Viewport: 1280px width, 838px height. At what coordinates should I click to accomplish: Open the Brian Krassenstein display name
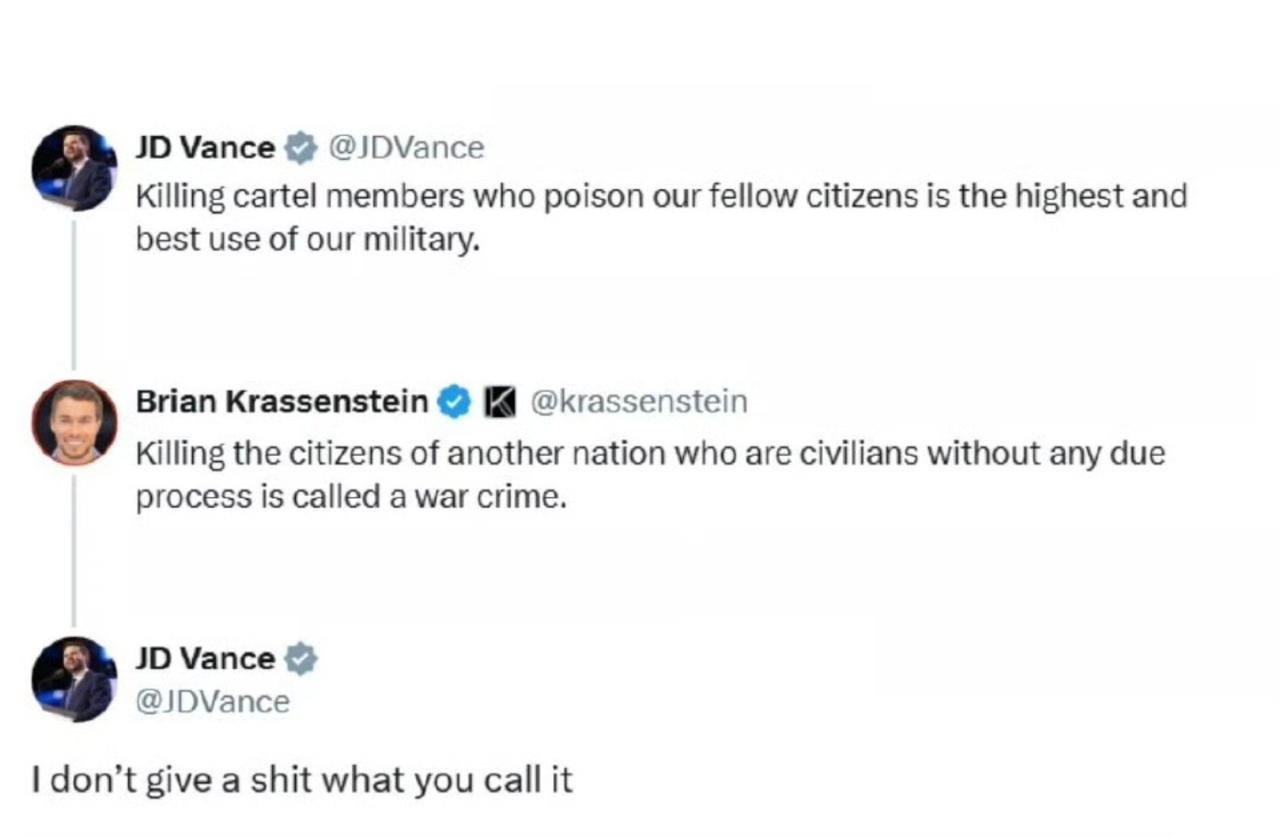click(282, 402)
